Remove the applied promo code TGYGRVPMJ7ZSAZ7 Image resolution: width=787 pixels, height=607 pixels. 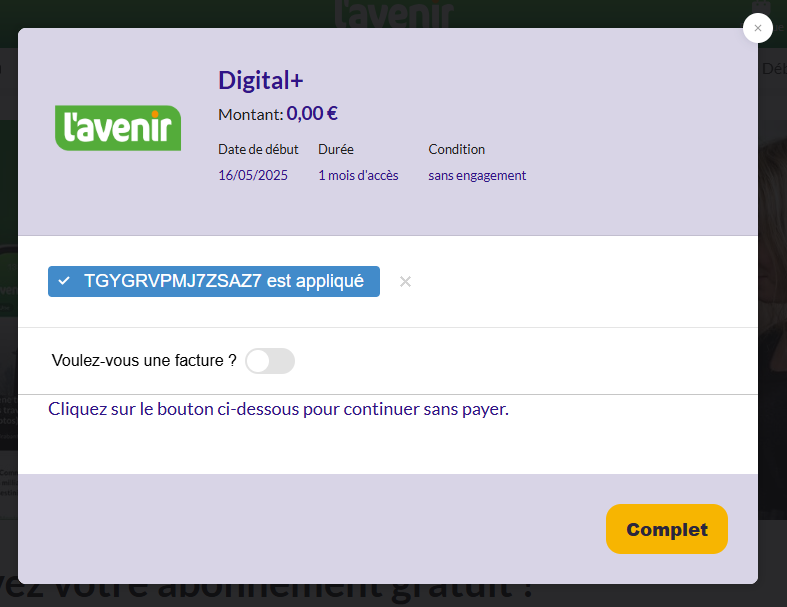coord(405,282)
